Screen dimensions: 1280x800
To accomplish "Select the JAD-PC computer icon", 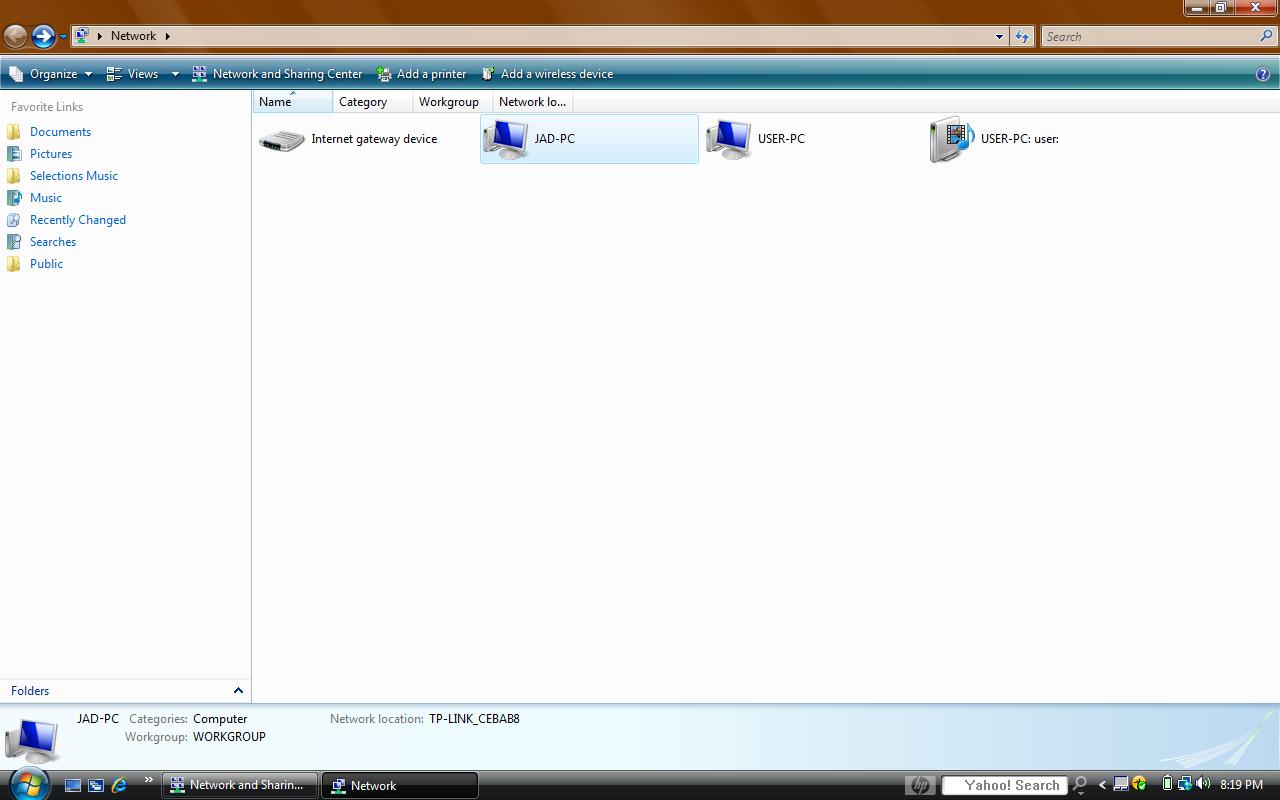I will pos(506,139).
